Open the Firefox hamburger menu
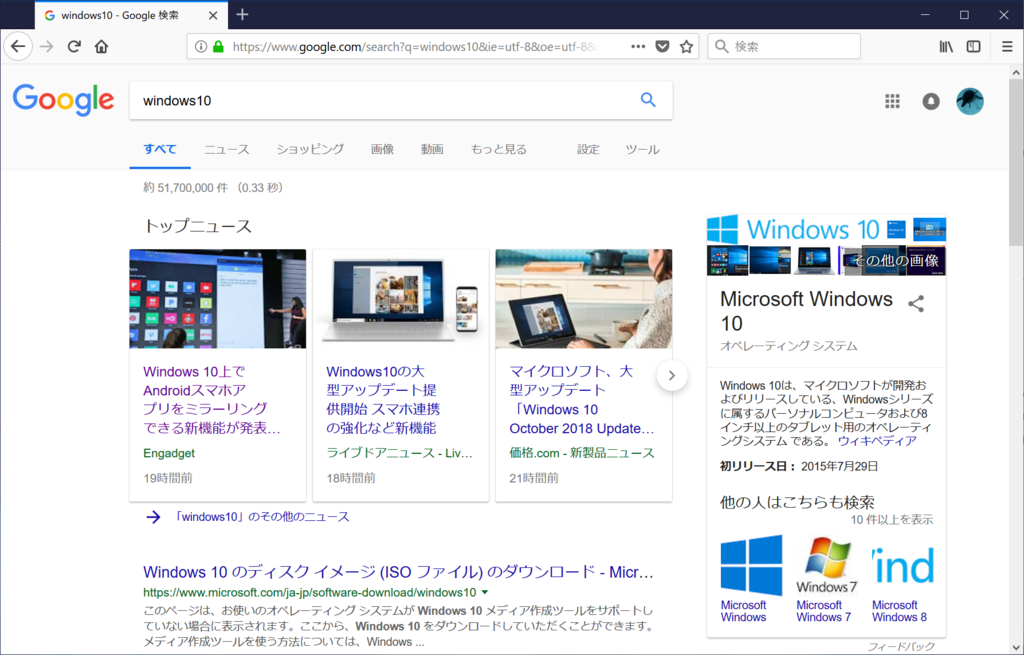The image size is (1024, 655). point(1007,46)
